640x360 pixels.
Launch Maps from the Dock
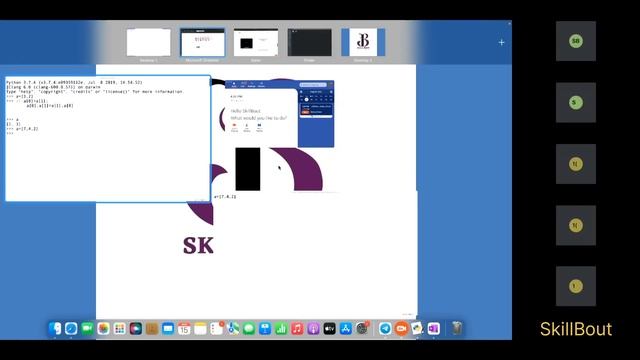click(233, 328)
